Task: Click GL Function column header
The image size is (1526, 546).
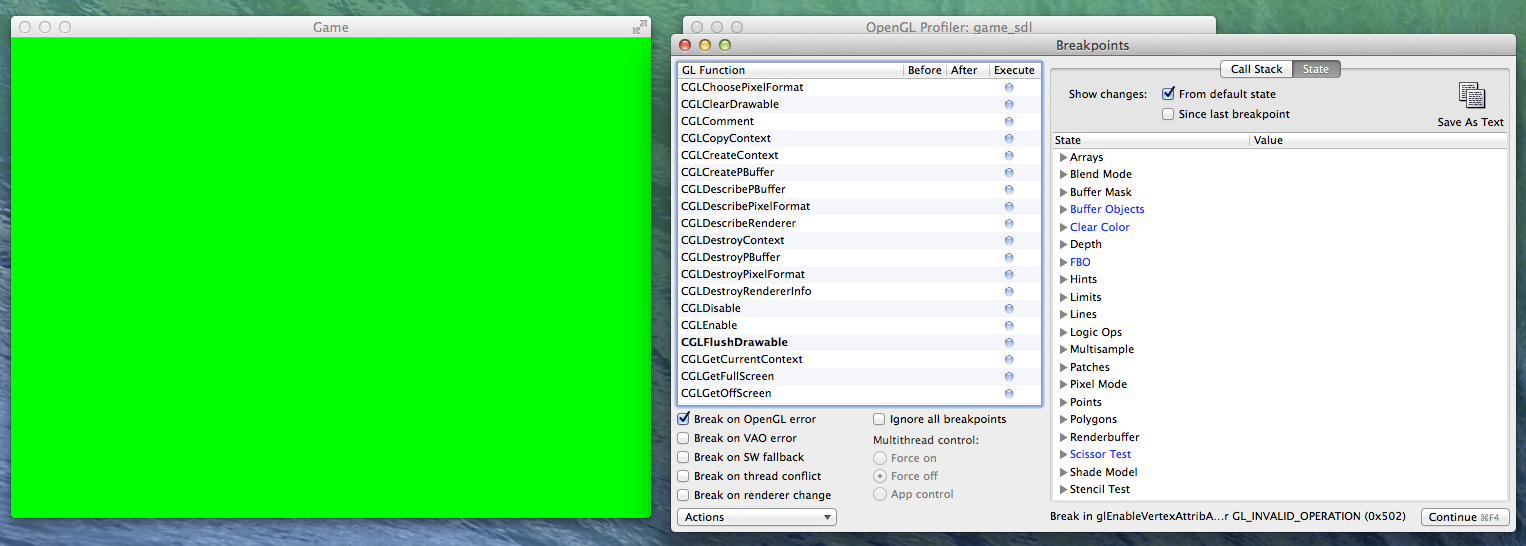Action: pyautogui.click(x=790, y=70)
